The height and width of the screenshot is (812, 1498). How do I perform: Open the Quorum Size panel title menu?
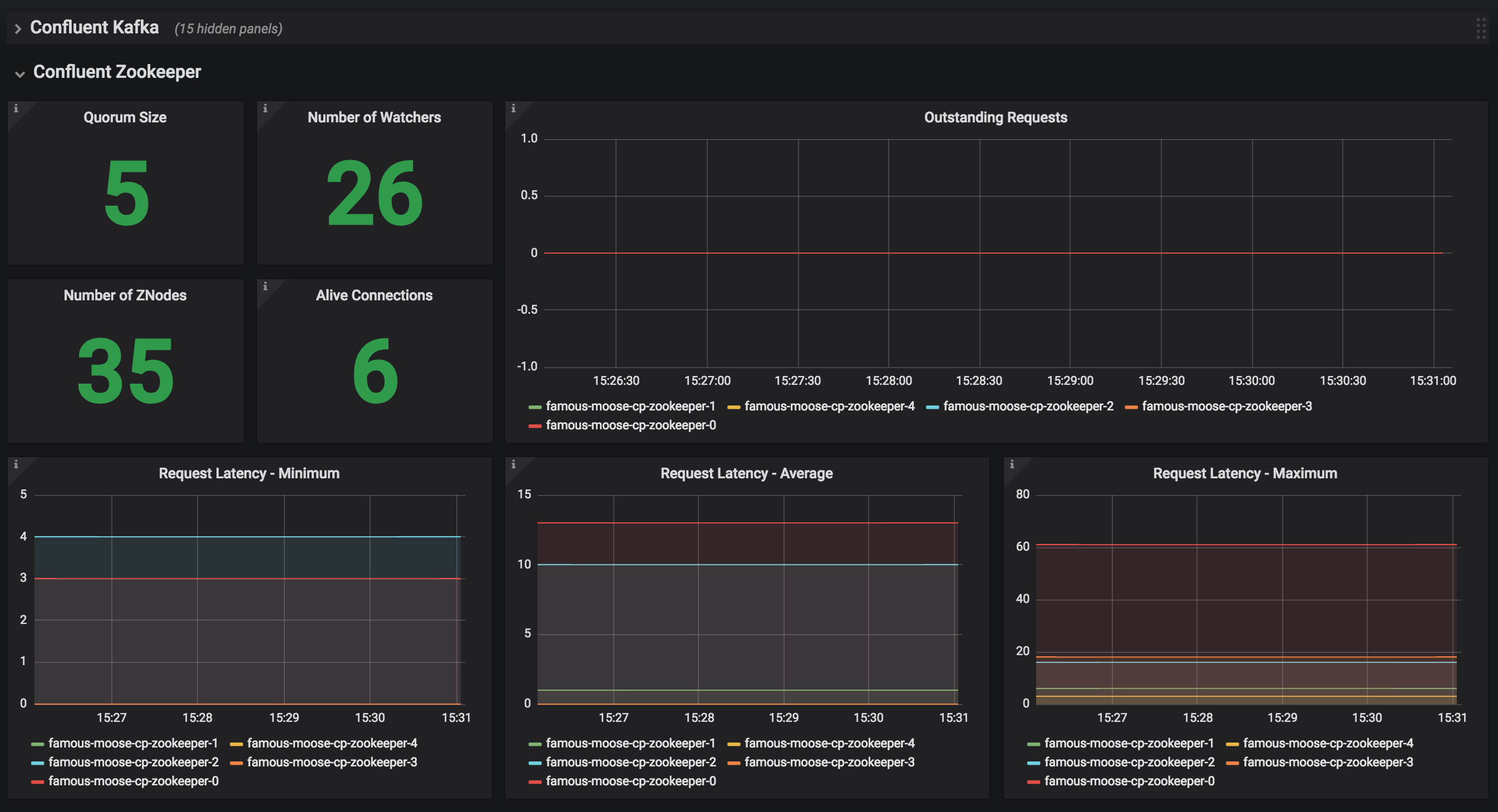(125, 117)
